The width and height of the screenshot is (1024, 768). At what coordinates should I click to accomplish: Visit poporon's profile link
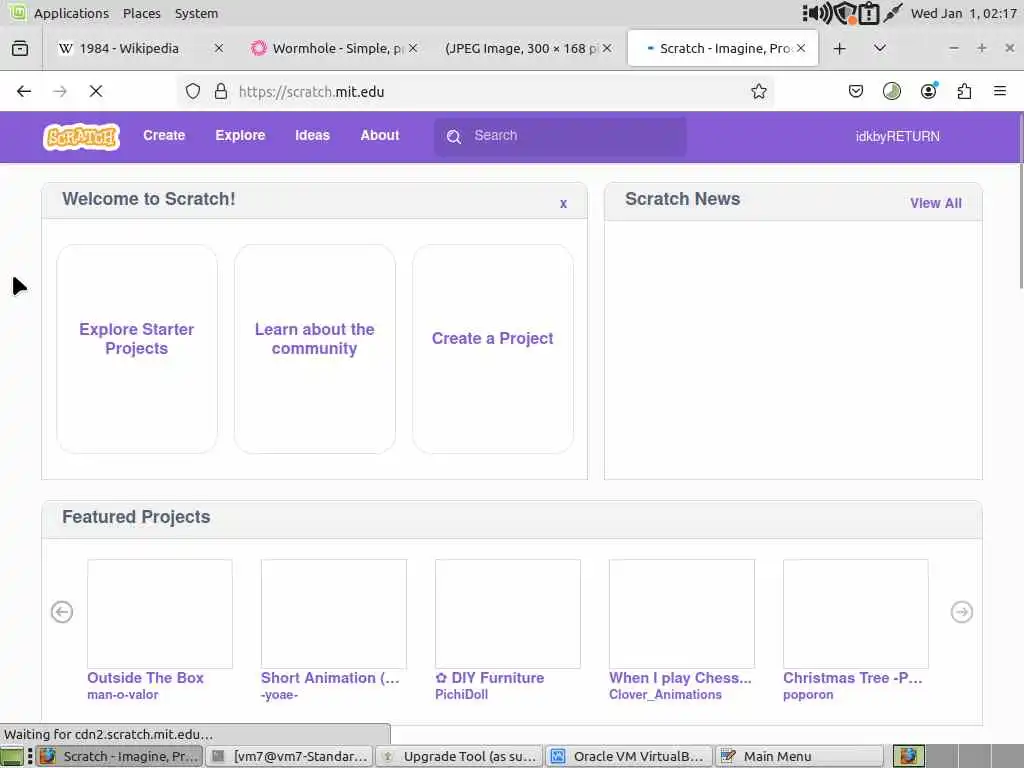(808, 695)
